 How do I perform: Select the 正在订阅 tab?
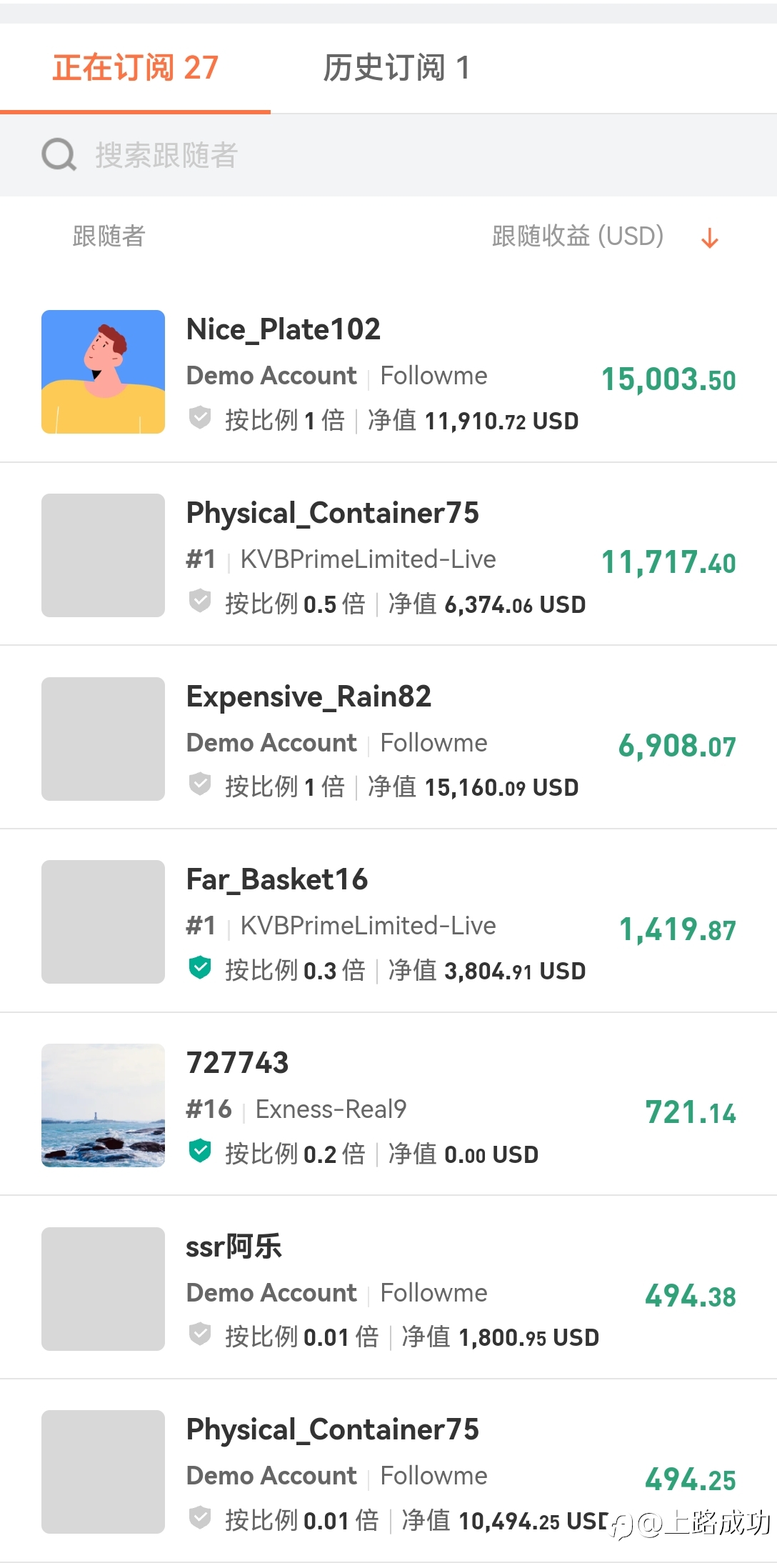[135, 69]
